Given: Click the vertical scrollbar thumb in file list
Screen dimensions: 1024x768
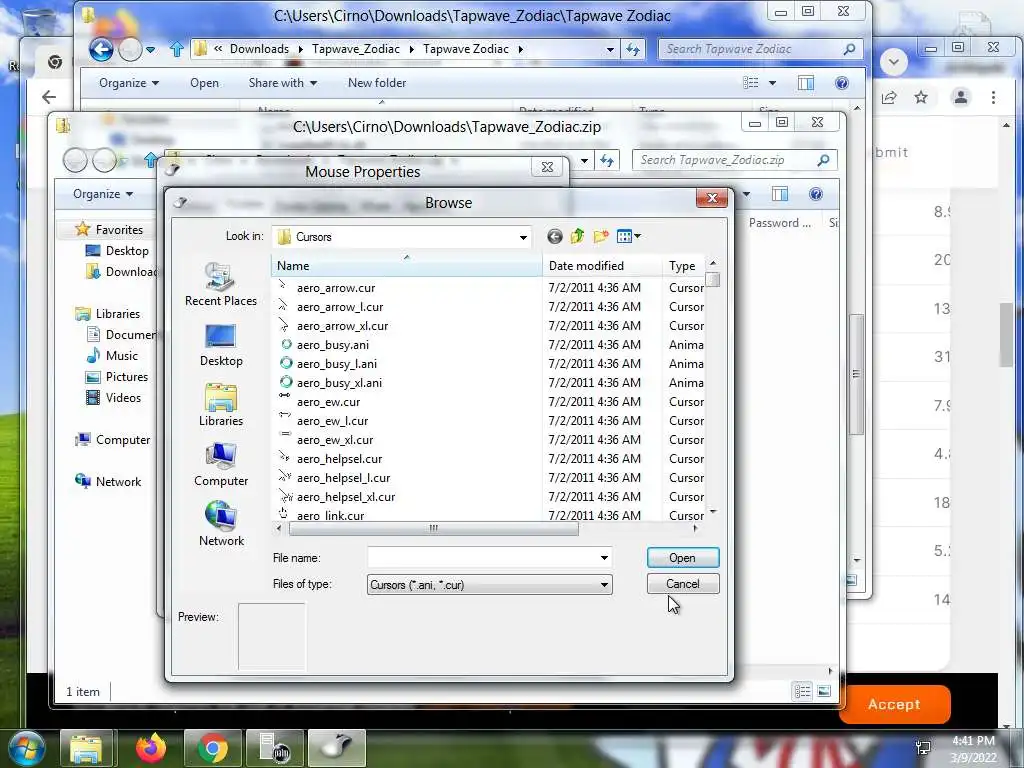Looking at the screenshot, I should 713,280.
